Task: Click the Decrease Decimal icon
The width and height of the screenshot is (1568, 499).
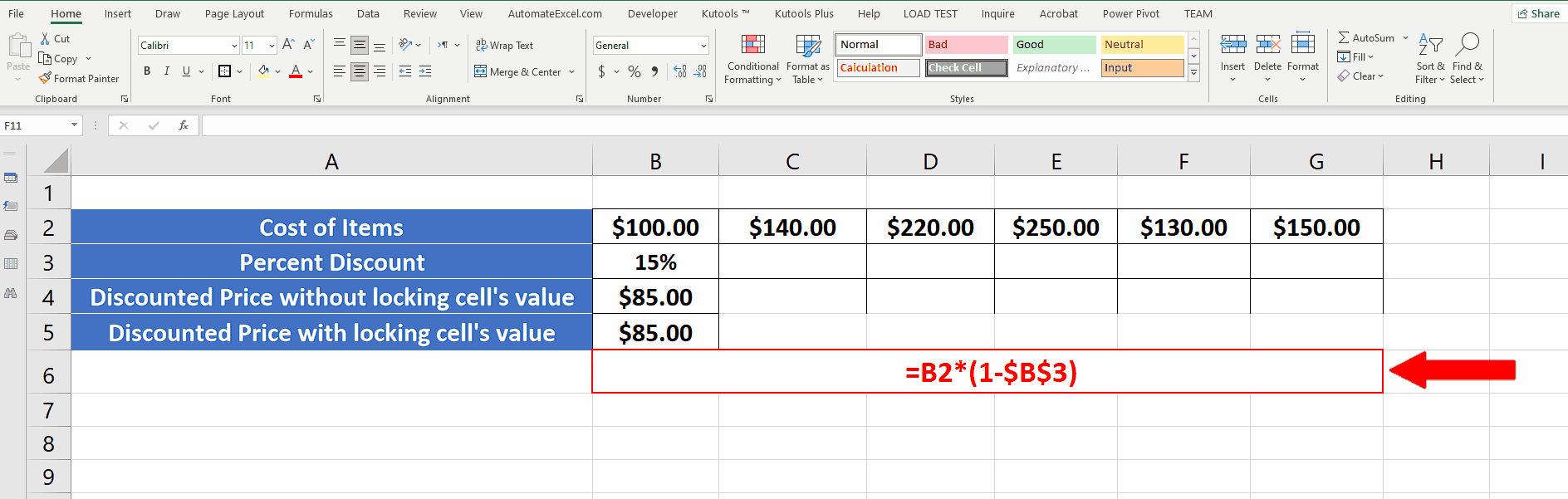Action: 700,72
